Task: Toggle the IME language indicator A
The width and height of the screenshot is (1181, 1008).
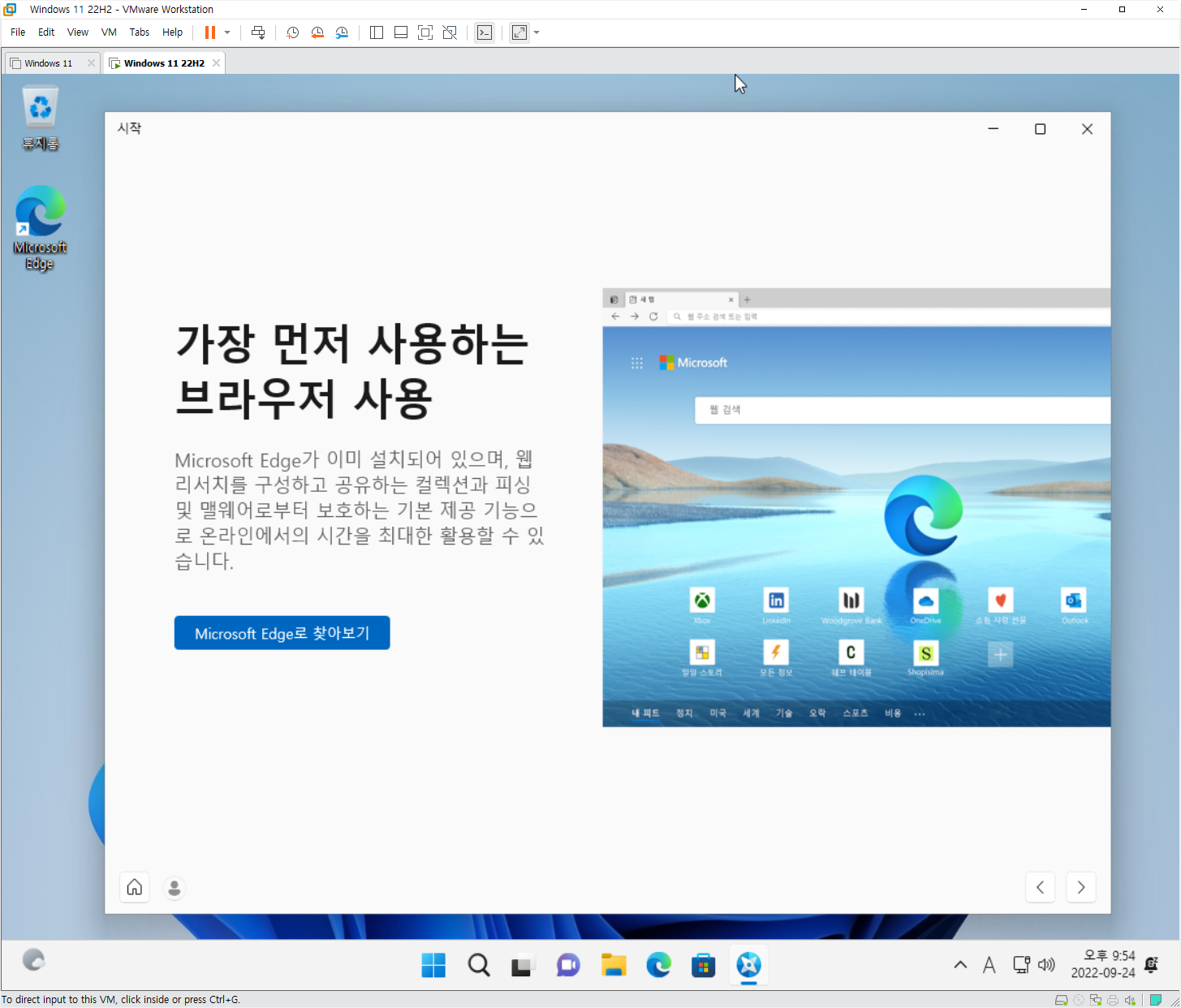Action: 989,965
